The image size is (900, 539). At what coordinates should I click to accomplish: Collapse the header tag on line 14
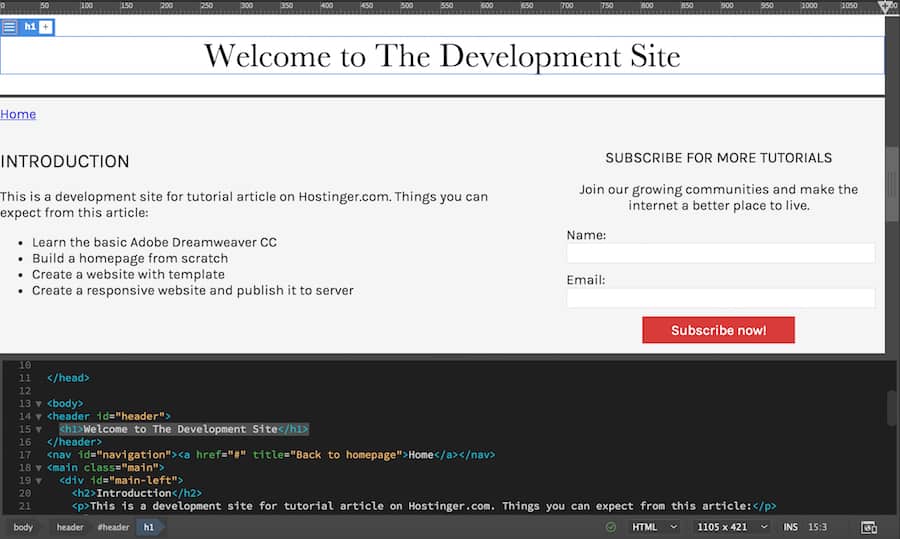point(38,416)
